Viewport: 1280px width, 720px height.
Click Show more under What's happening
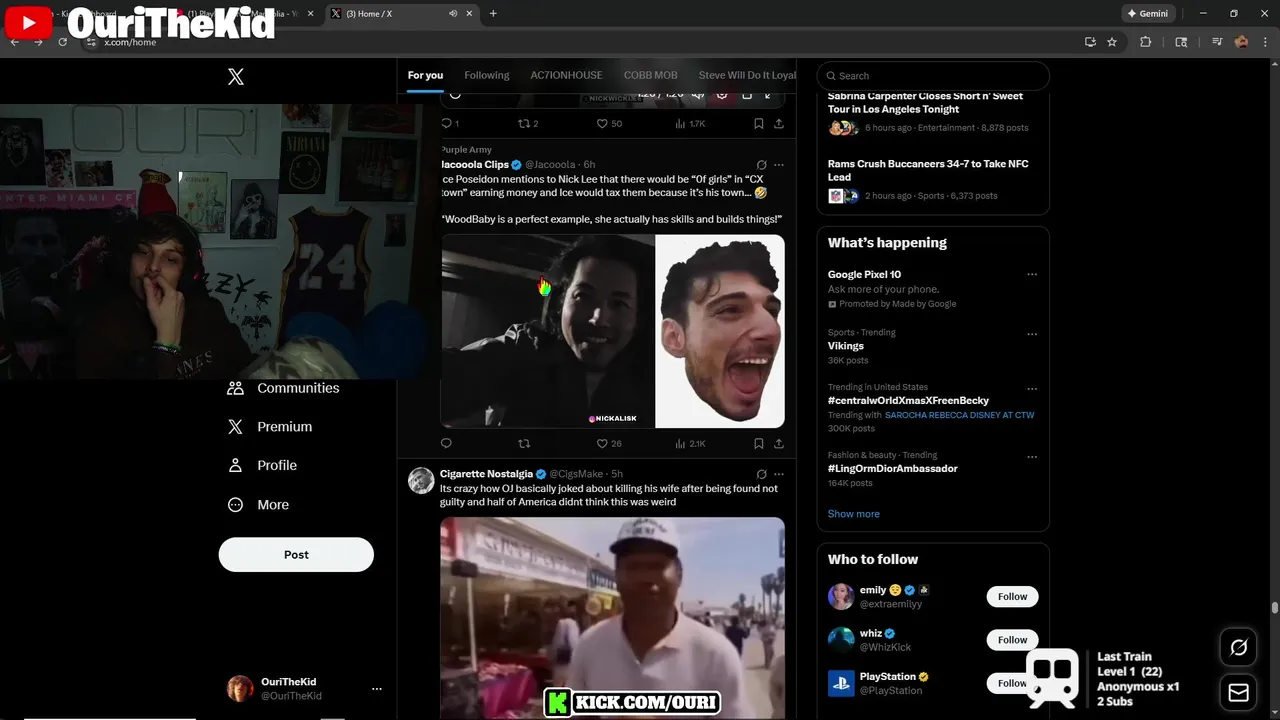pos(853,514)
